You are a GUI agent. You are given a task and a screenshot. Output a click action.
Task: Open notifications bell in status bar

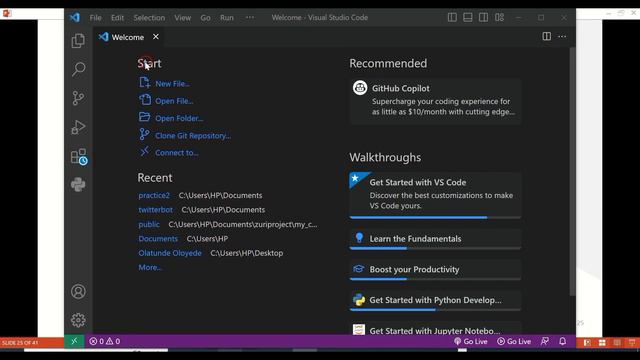point(562,341)
